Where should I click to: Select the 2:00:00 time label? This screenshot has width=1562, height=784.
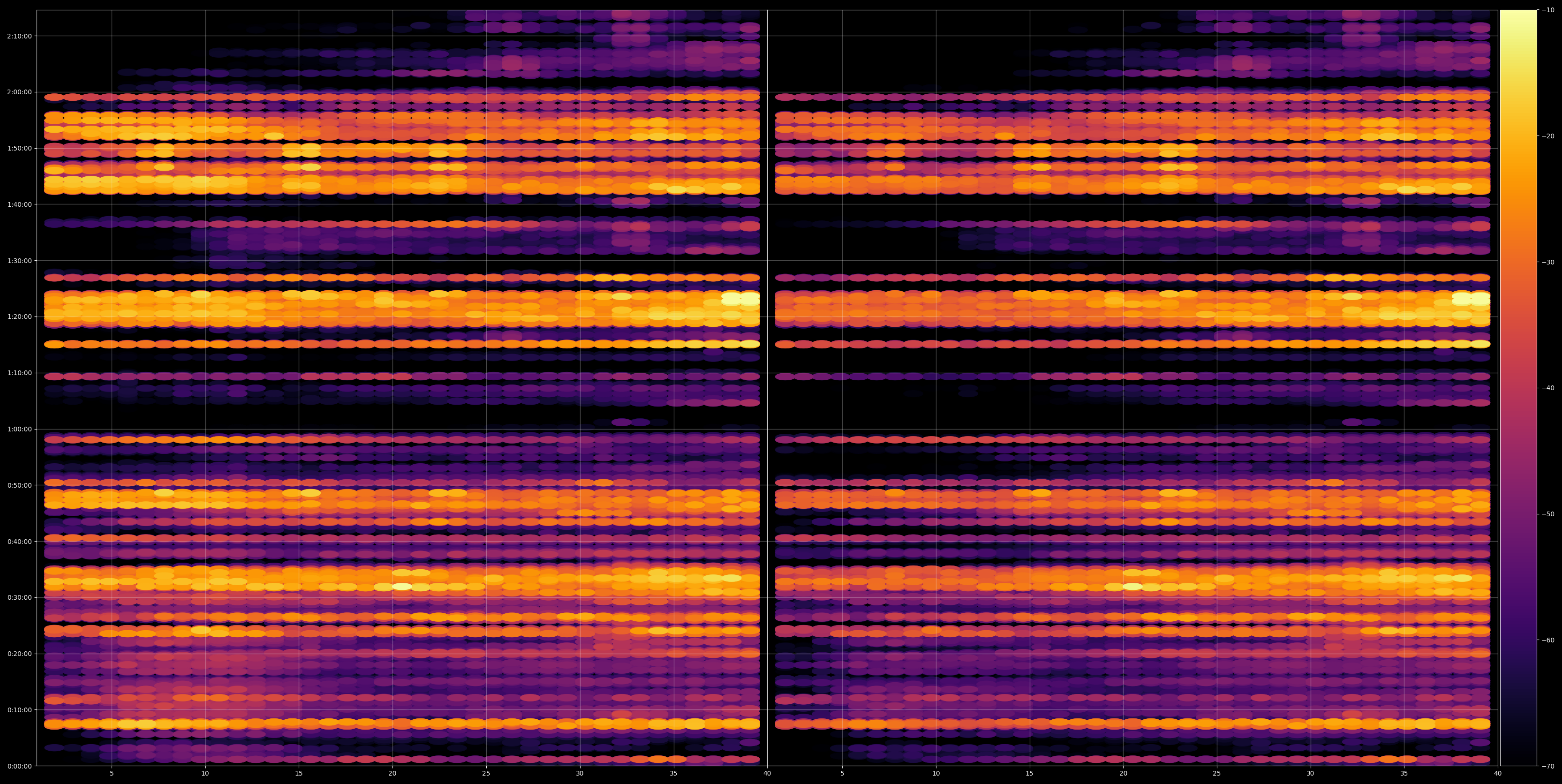pos(19,92)
